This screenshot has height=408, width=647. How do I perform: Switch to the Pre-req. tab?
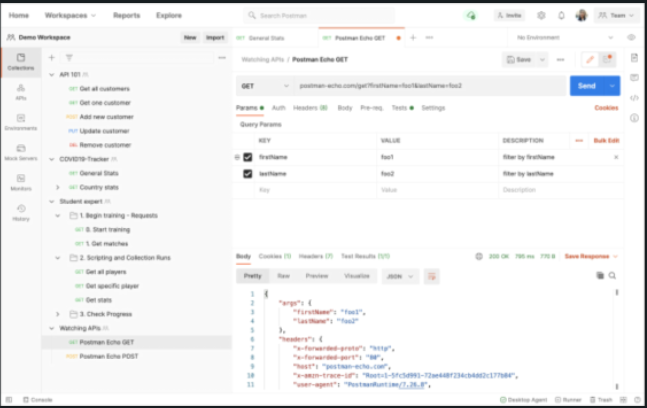click(x=372, y=108)
